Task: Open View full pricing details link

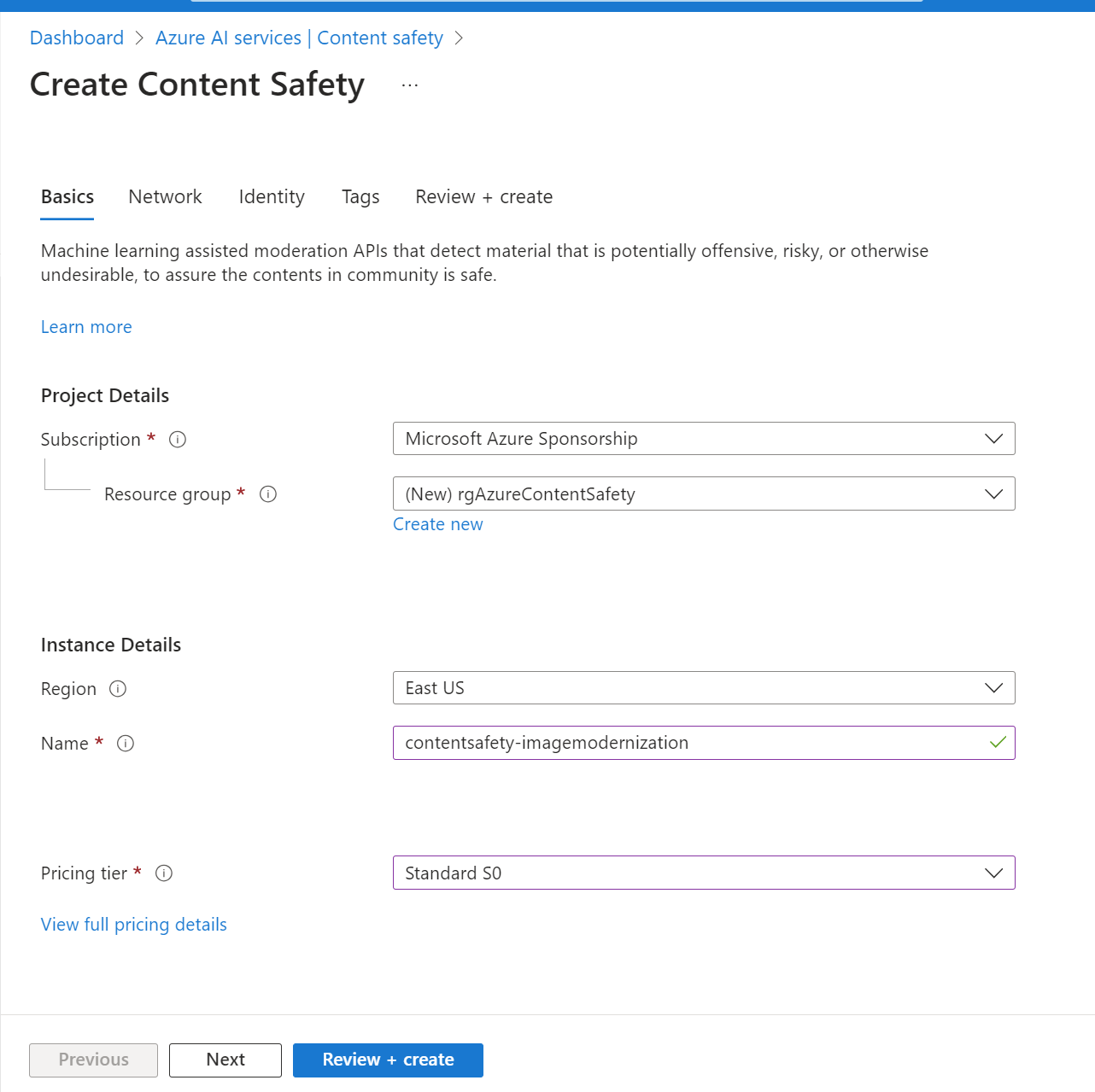Action: pos(134,925)
